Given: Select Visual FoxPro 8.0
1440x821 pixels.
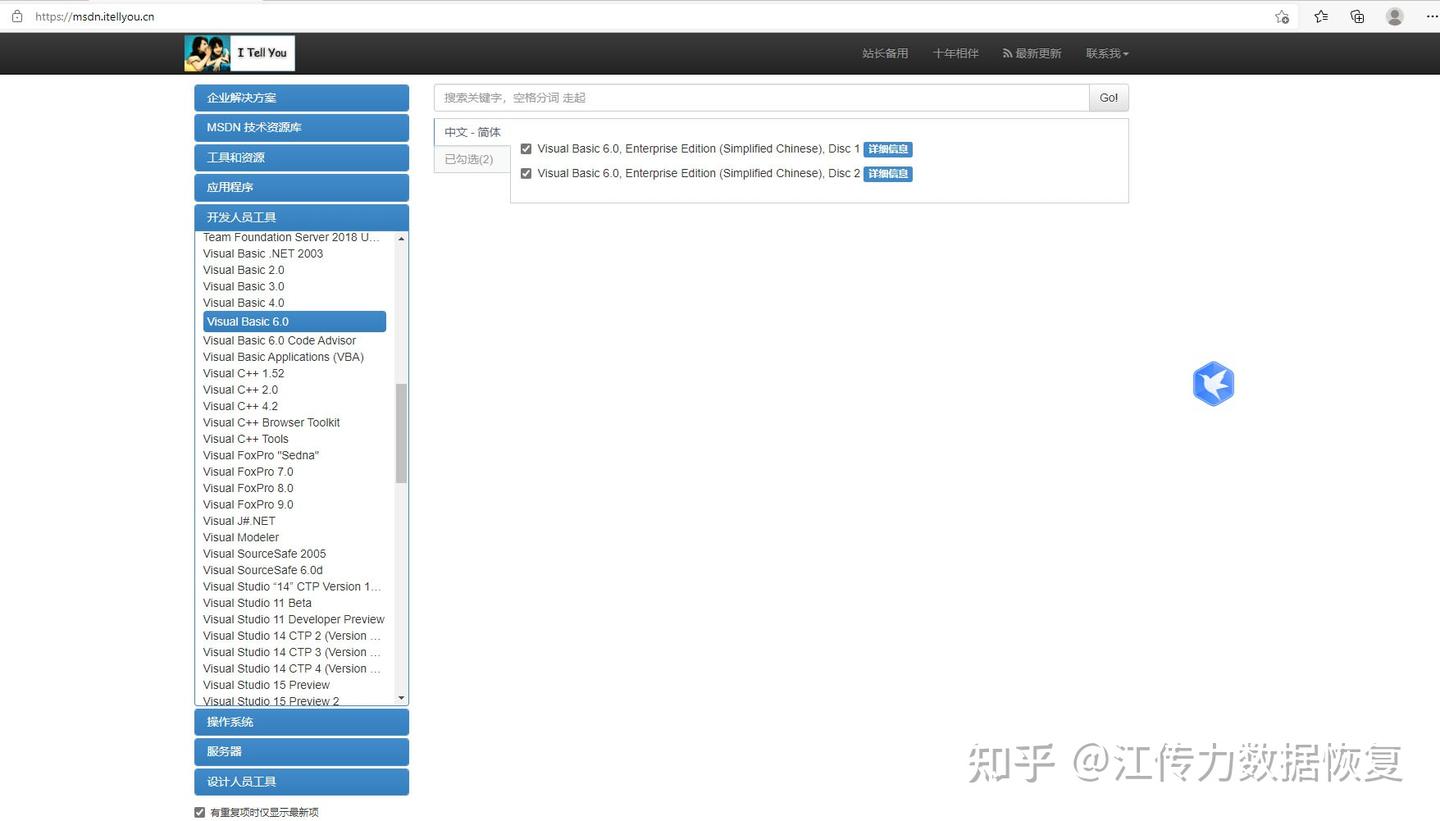Looking at the screenshot, I should click(x=248, y=488).
